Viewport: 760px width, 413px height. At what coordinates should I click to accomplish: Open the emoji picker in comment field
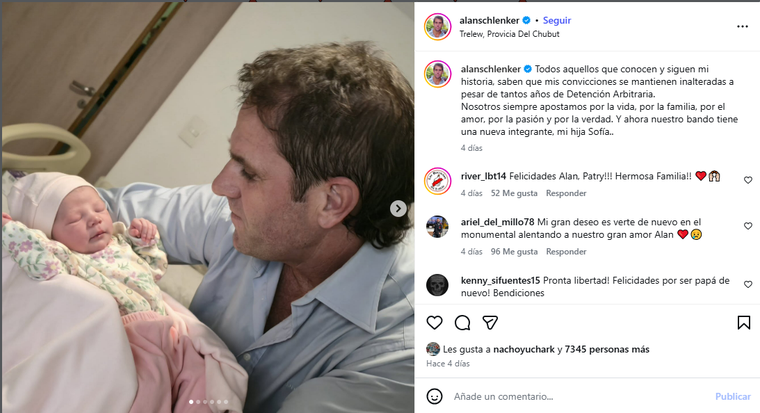coord(434,396)
